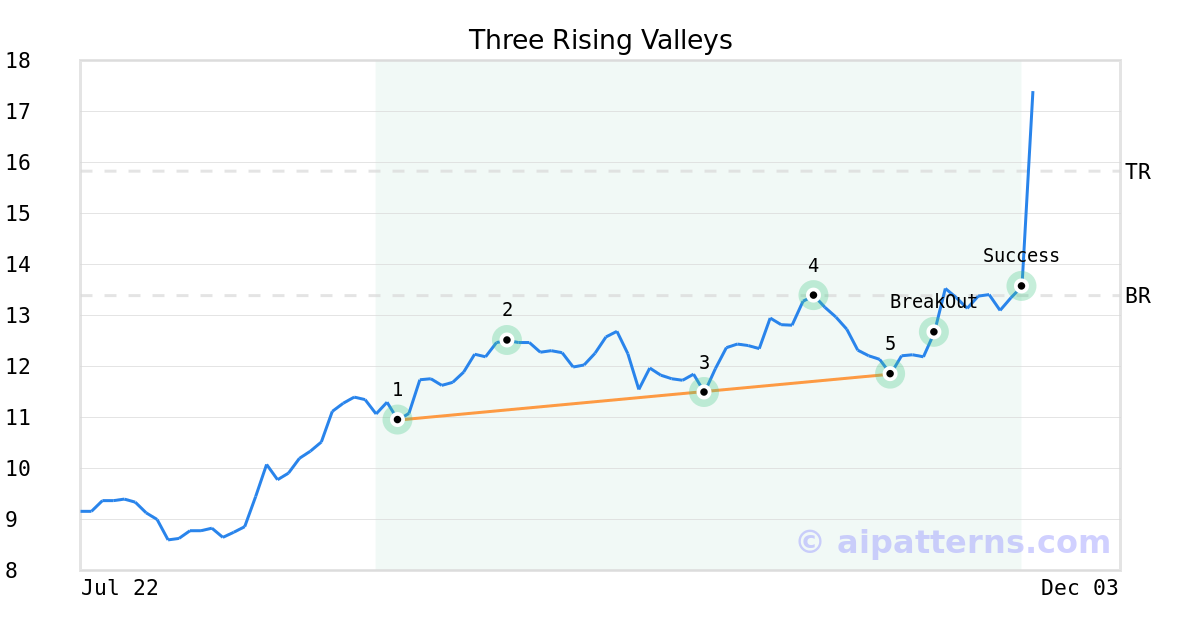
Task: Select the peak marker numbered 4
Action: pos(813,295)
